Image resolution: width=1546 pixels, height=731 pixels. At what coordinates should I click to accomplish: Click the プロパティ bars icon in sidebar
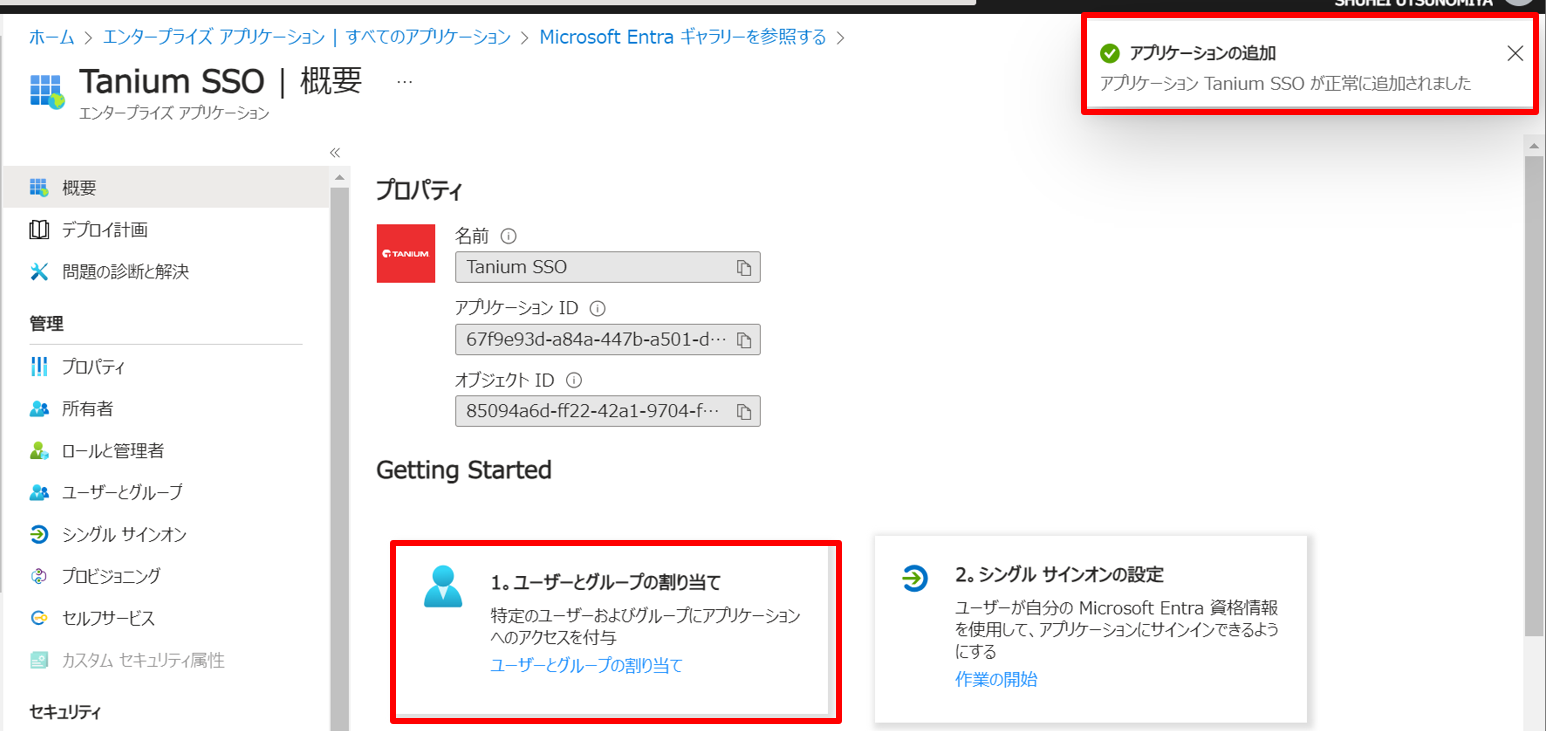point(39,366)
